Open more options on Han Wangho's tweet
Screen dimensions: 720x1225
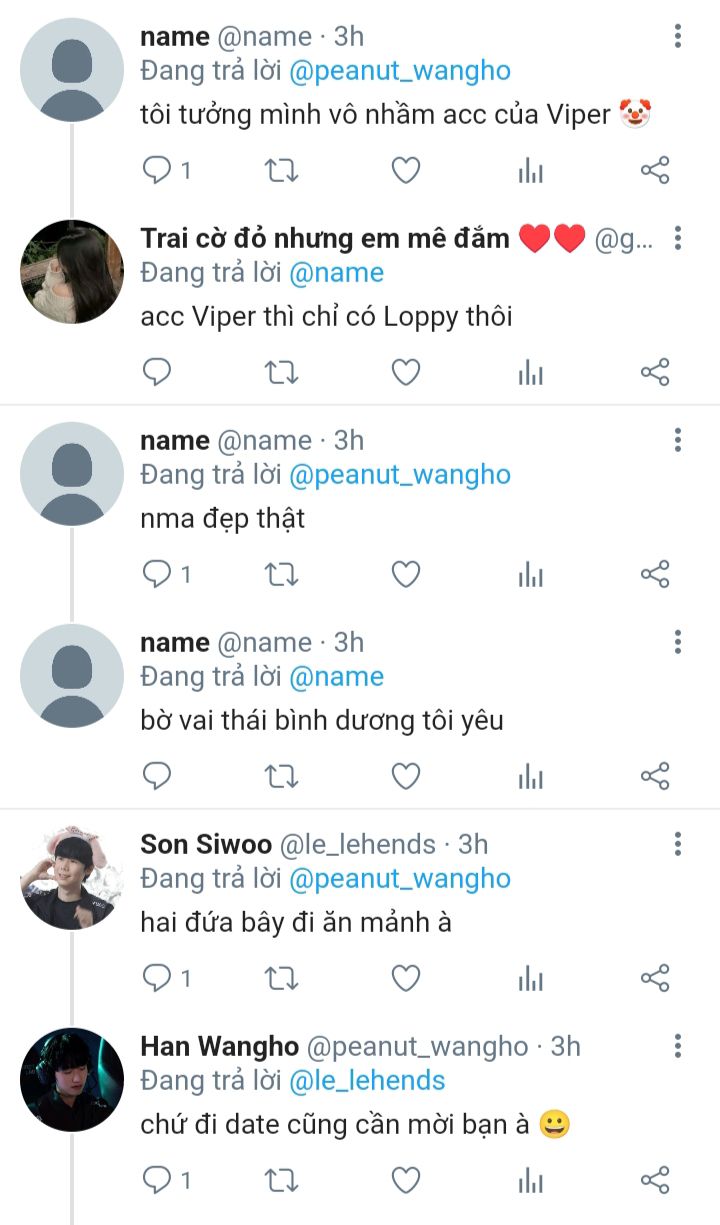click(x=678, y=1046)
